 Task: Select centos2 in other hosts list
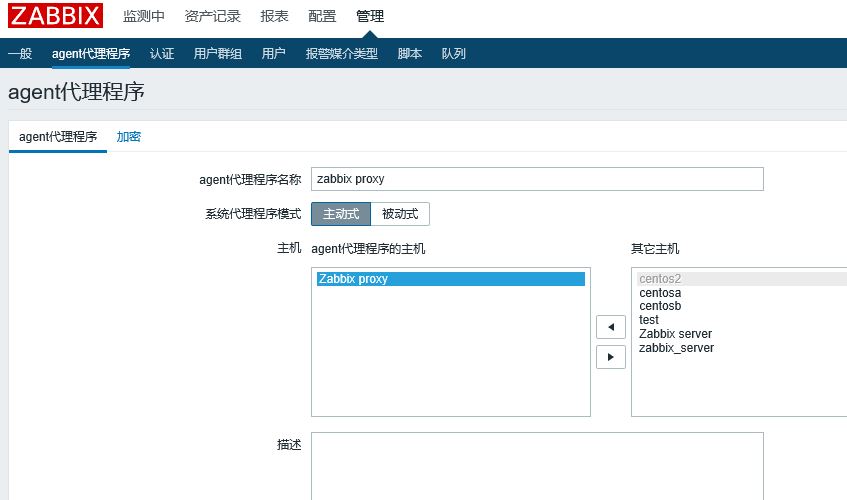(742, 279)
